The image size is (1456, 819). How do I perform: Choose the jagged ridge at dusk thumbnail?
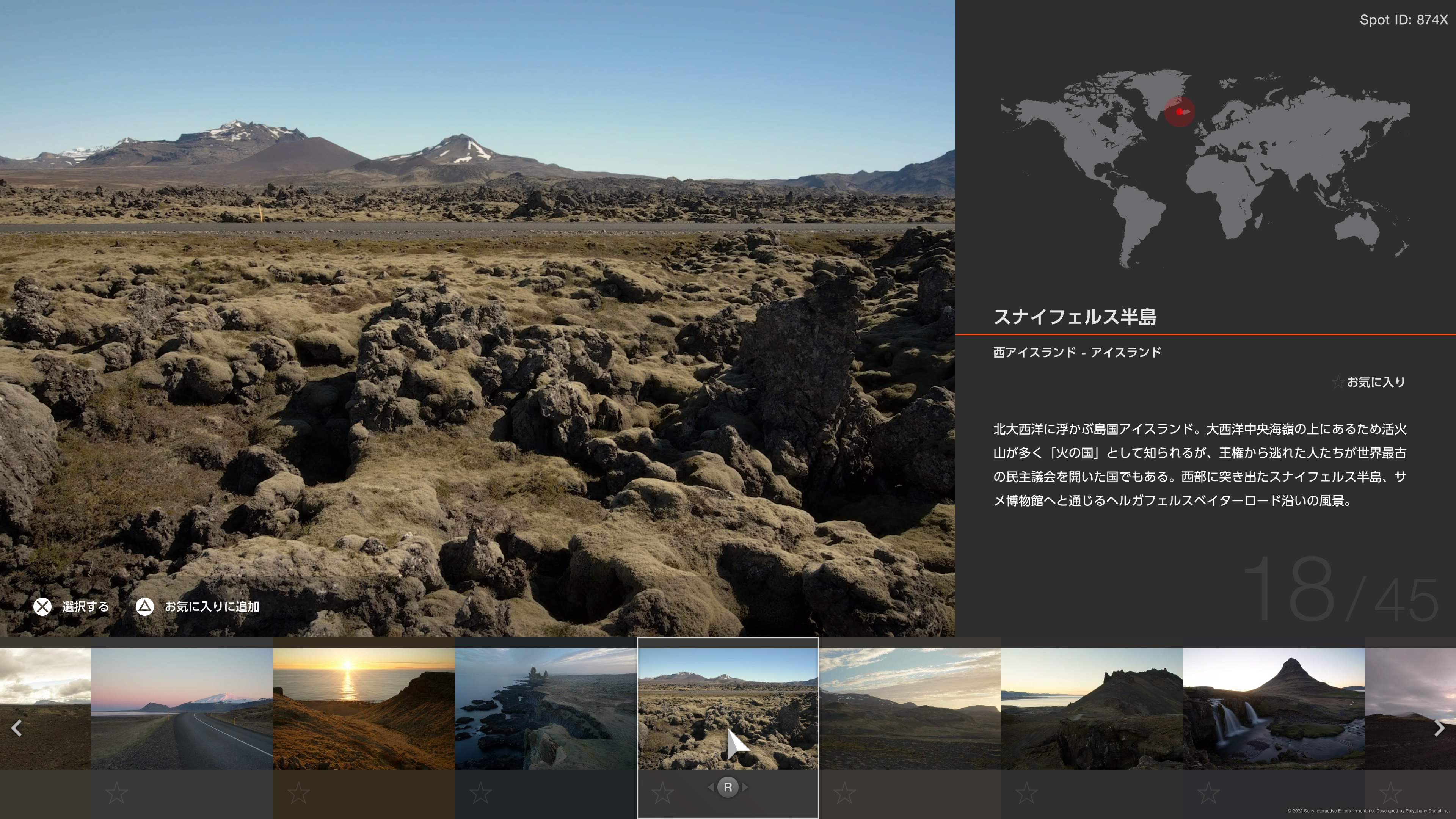[1092, 709]
